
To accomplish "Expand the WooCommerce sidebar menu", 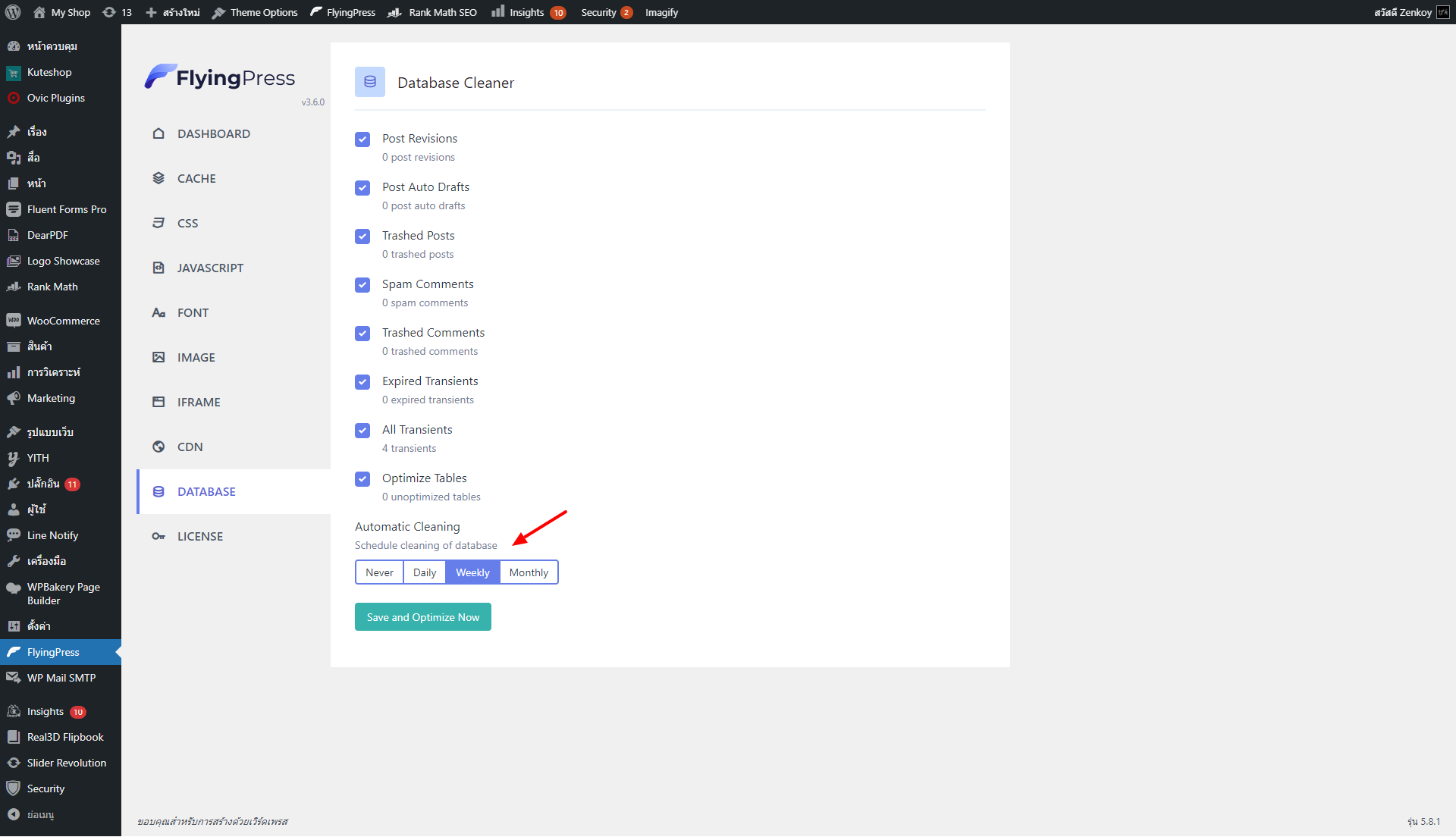I will (x=63, y=321).
